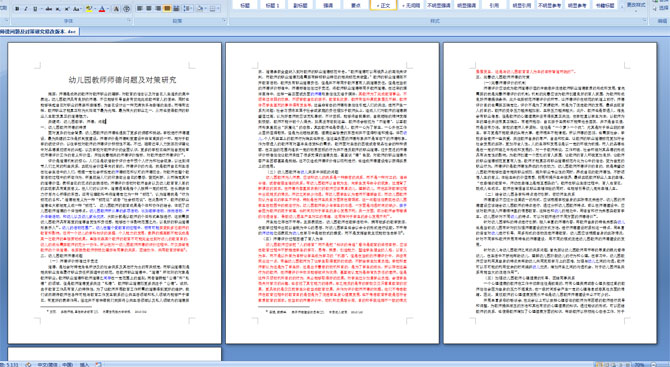Apply strikethrough text formatting
Screen dimensions: 670x367
pyautogui.click(x=49, y=9)
